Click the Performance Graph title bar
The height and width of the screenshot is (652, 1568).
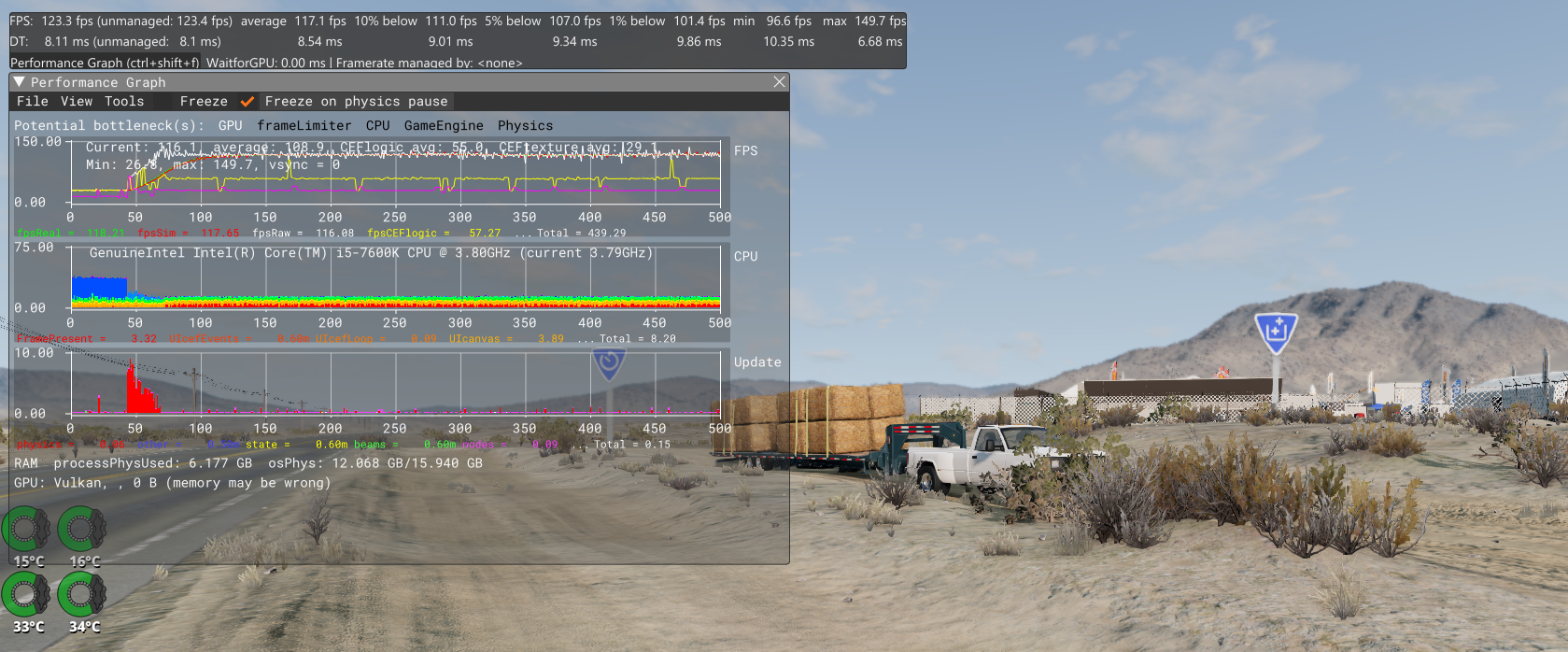point(400,82)
